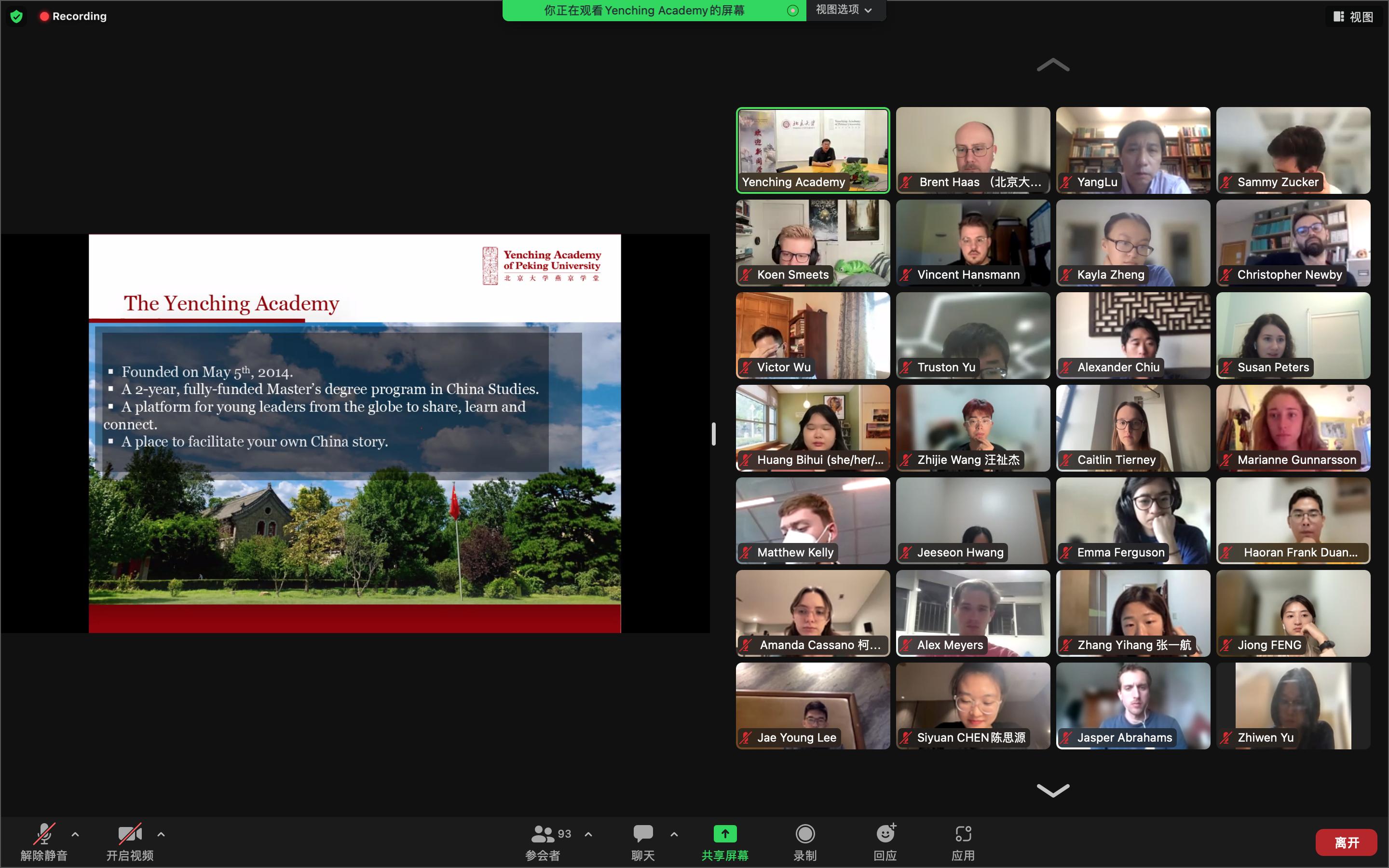Click the red Leave meeting button
Image resolution: width=1389 pixels, height=868 pixels.
(1346, 842)
